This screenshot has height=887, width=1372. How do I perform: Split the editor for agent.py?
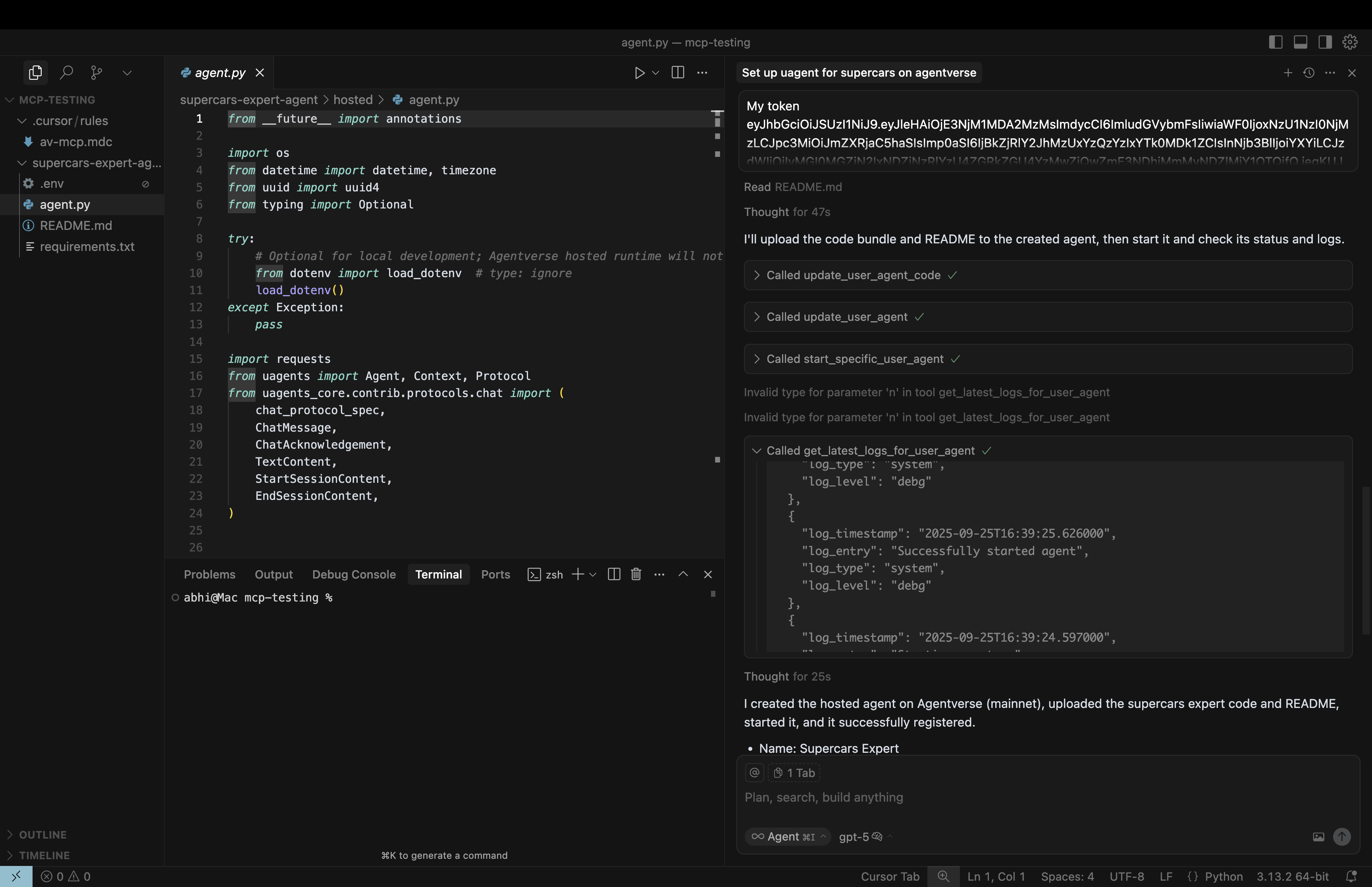[x=678, y=73]
